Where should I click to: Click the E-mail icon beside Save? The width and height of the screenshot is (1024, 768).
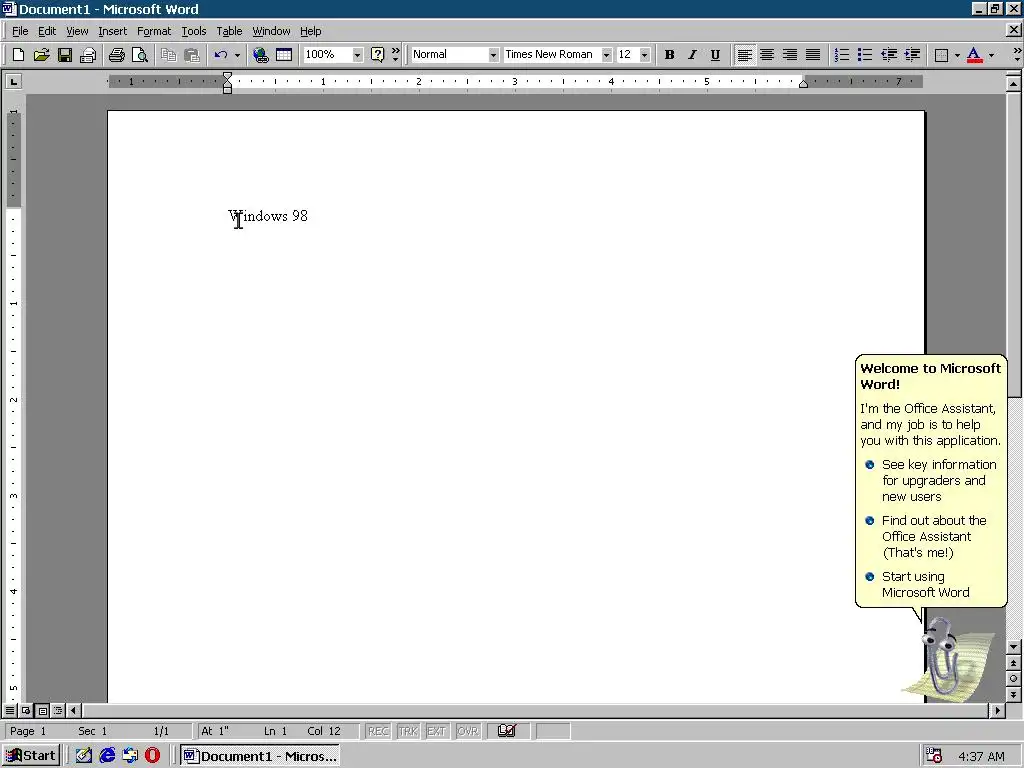pos(88,55)
